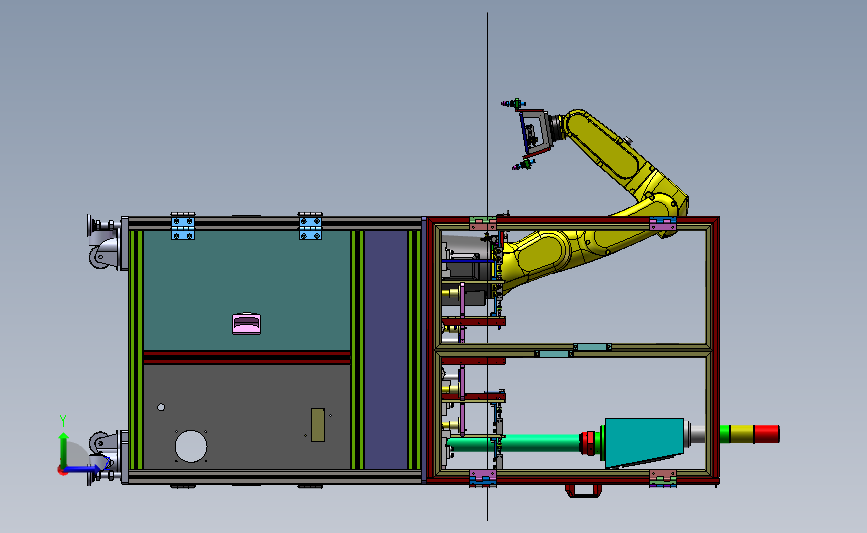867x533 pixels.
Task: Select the dark gray panel with the round hole
Action: click(246, 417)
